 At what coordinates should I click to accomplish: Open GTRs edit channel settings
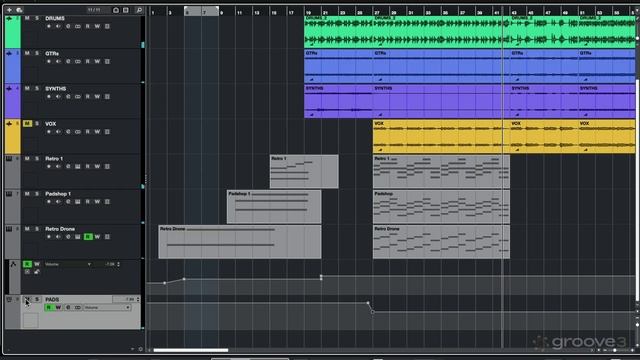point(68,62)
